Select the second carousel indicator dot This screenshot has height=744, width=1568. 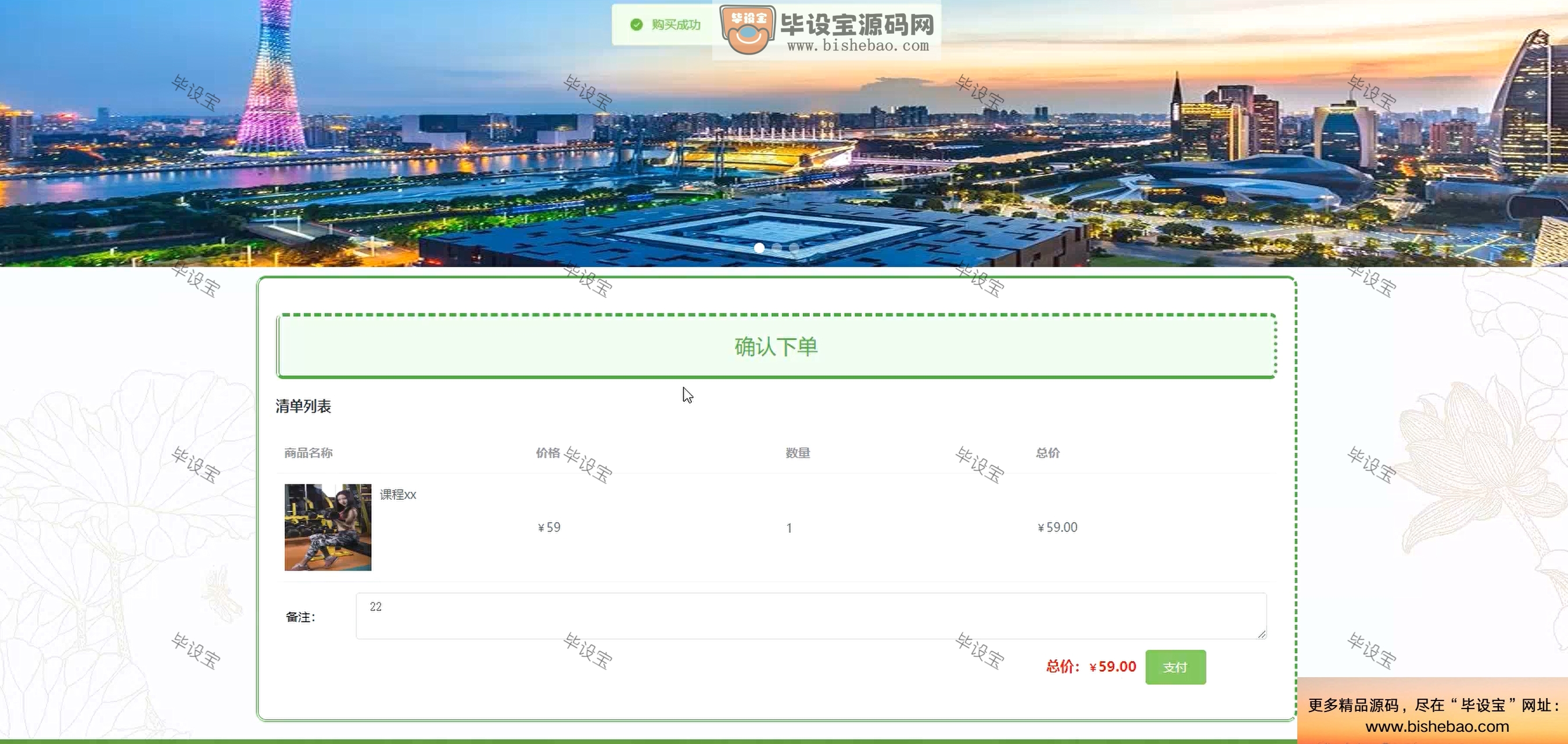tap(777, 247)
